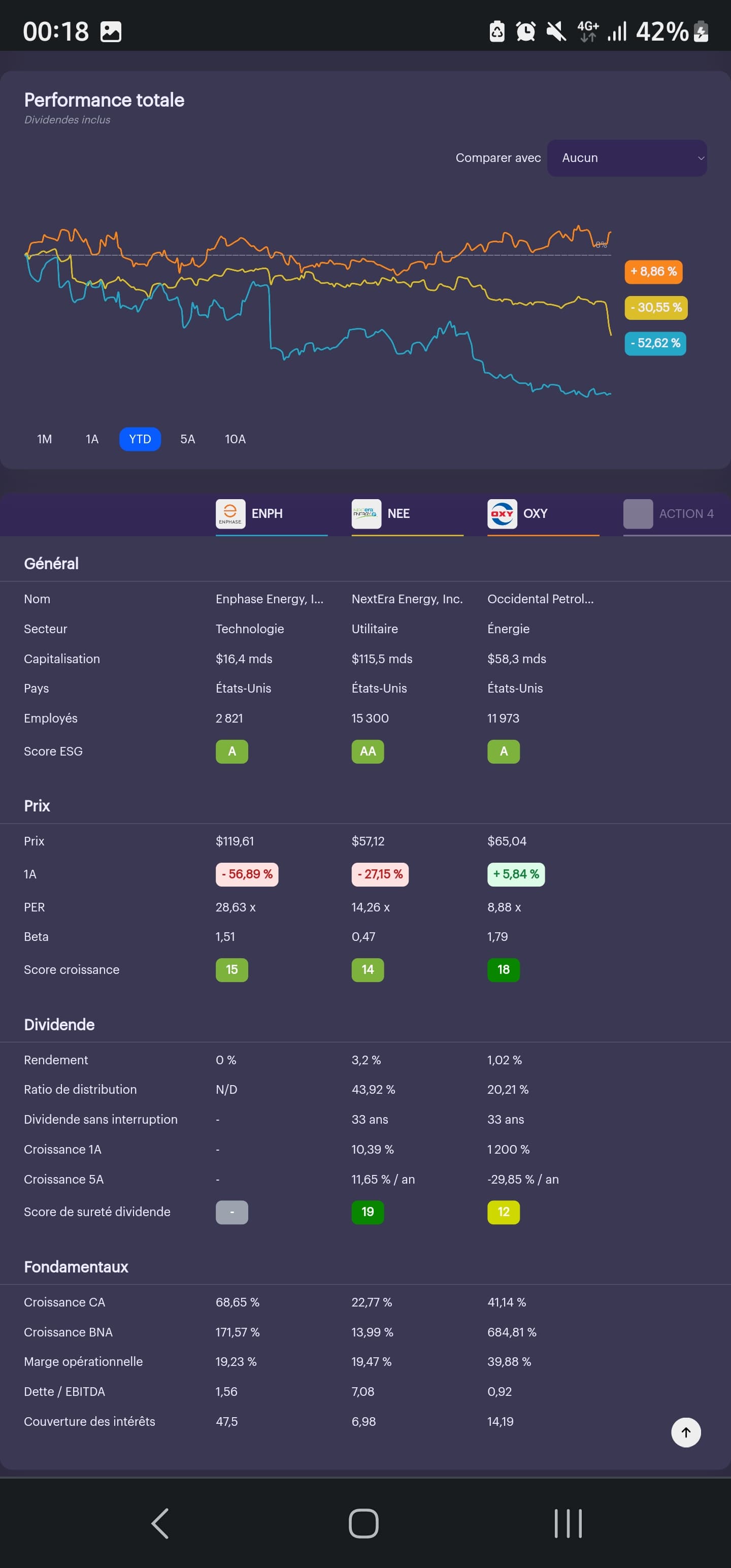Screen dimensions: 731x1568
Task: Click the 'Fondamentaux' section heading
Action: click(76, 1267)
